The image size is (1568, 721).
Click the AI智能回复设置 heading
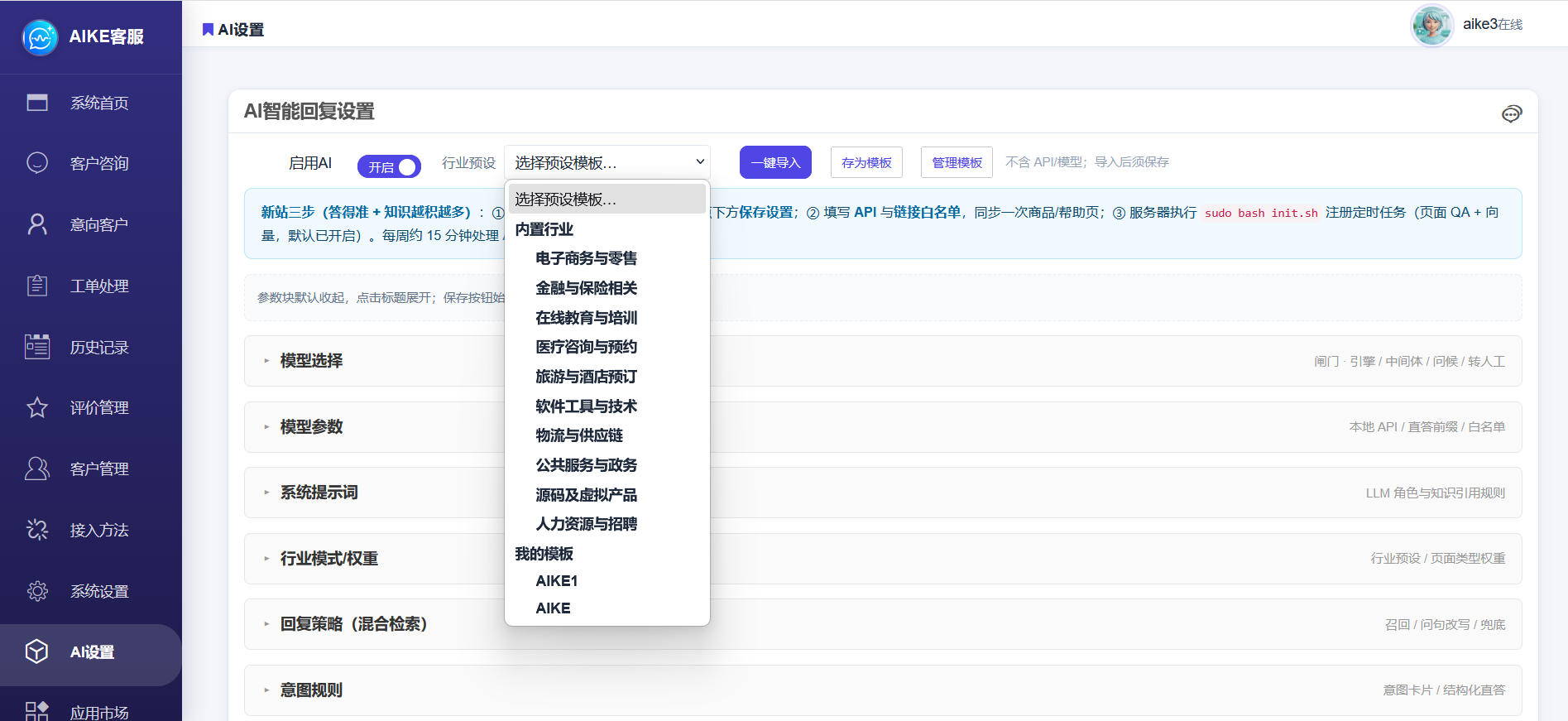(x=309, y=111)
